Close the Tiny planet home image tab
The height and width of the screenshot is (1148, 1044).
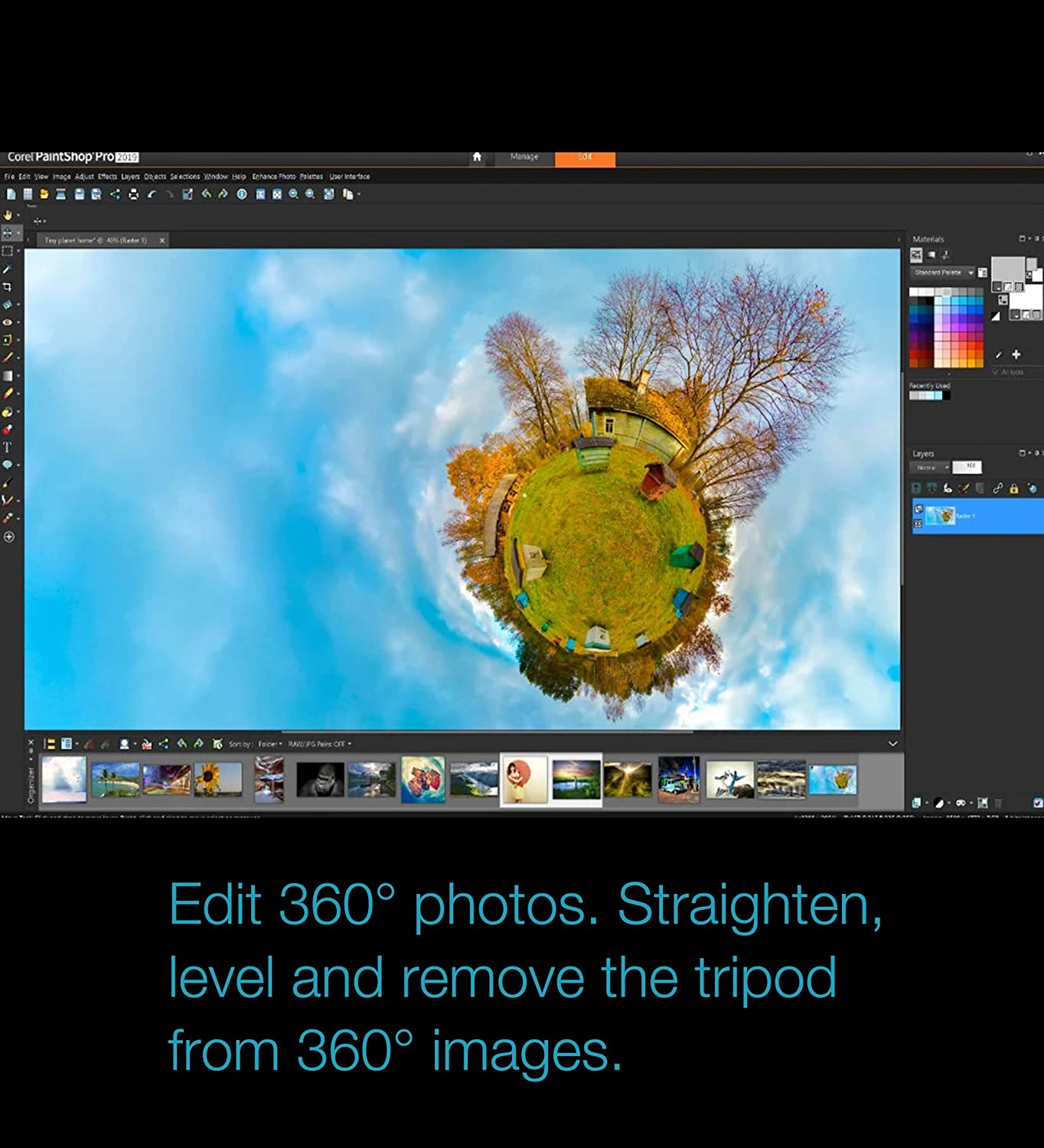click(x=162, y=240)
